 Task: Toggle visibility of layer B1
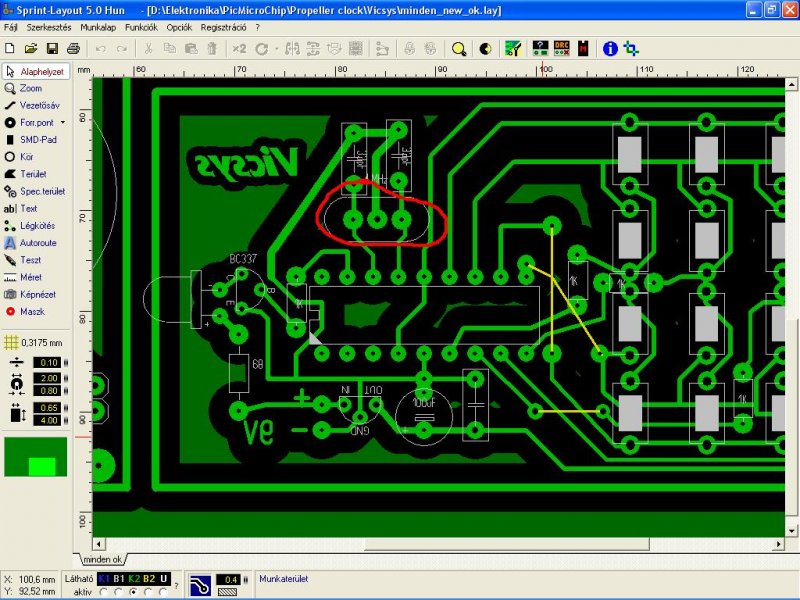coord(119,579)
